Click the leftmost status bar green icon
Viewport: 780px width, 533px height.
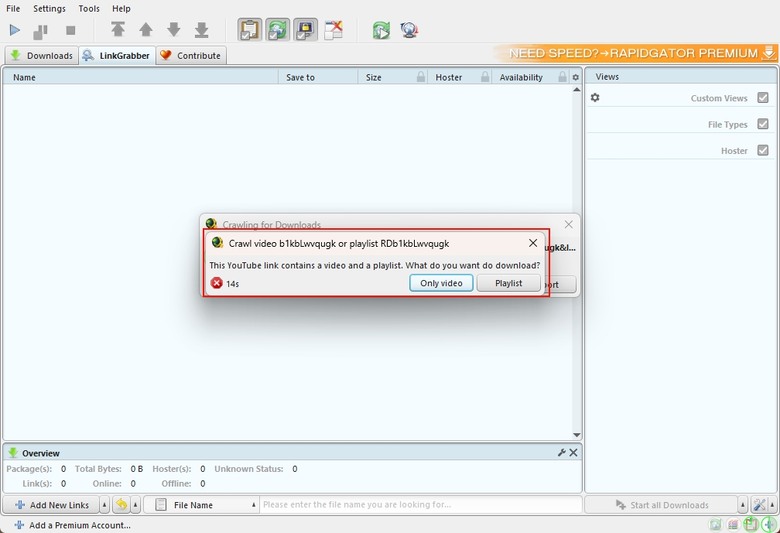coord(716,524)
